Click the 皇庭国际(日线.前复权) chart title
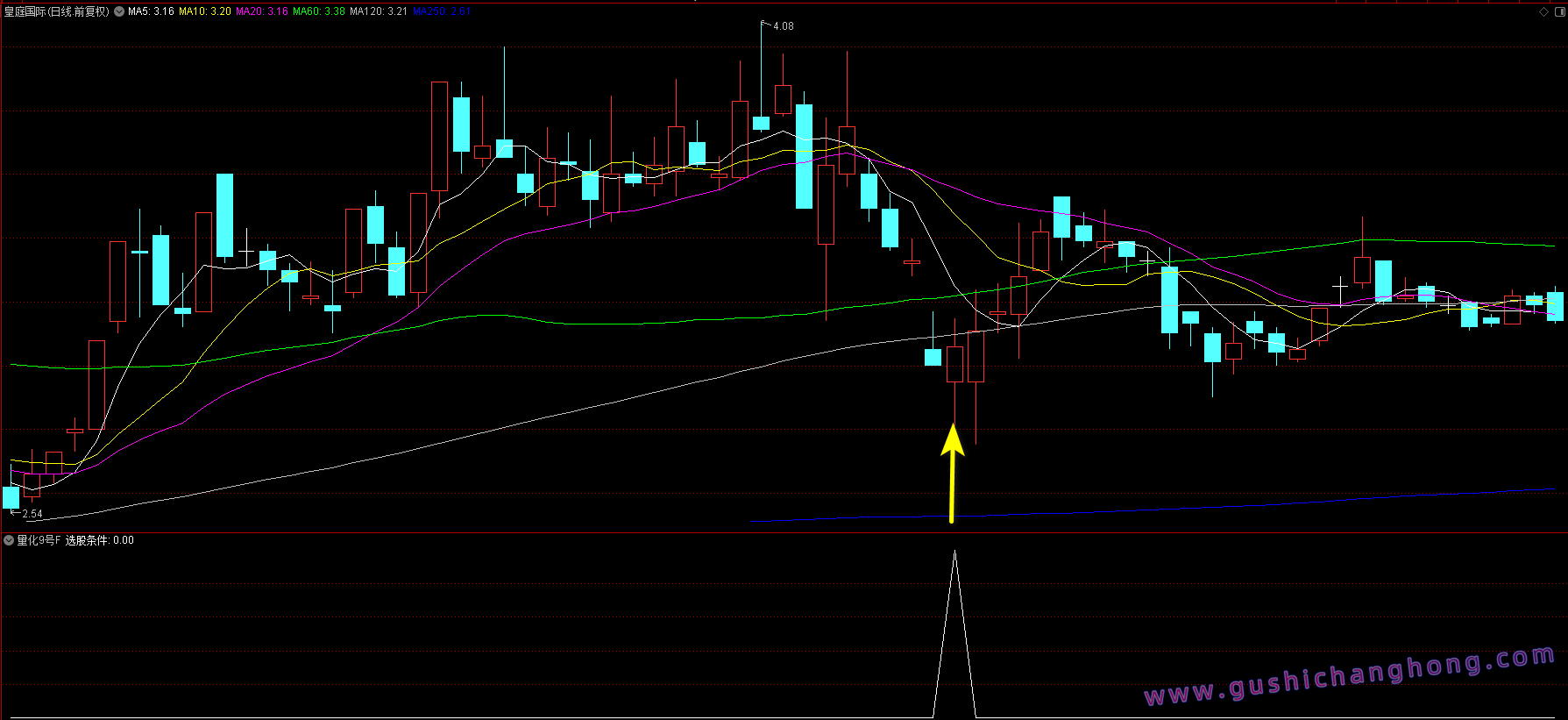This screenshot has height=720, width=1568. click(57, 11)
